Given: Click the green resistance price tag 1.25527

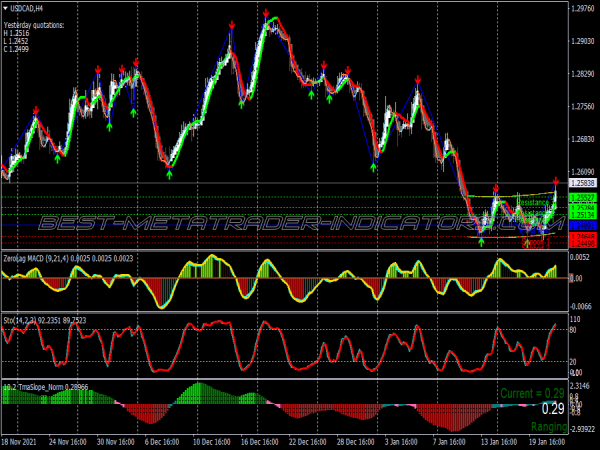Looking at the screenshot, I should point(583,198).
